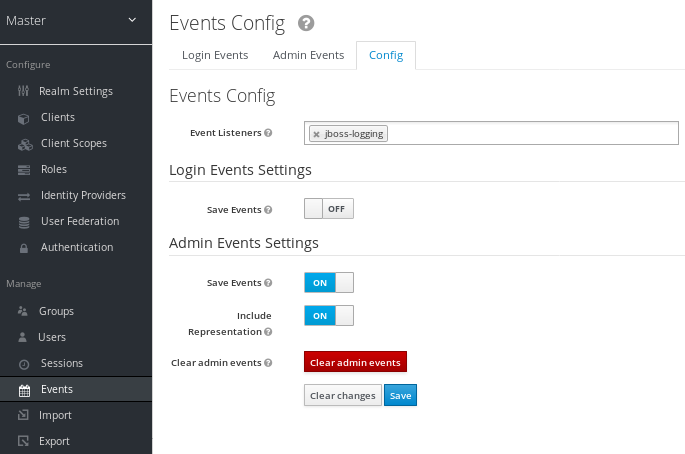Screen dimensions: 685x454
Task: Click help icon beside Admin Save Events
Action: 268,283
